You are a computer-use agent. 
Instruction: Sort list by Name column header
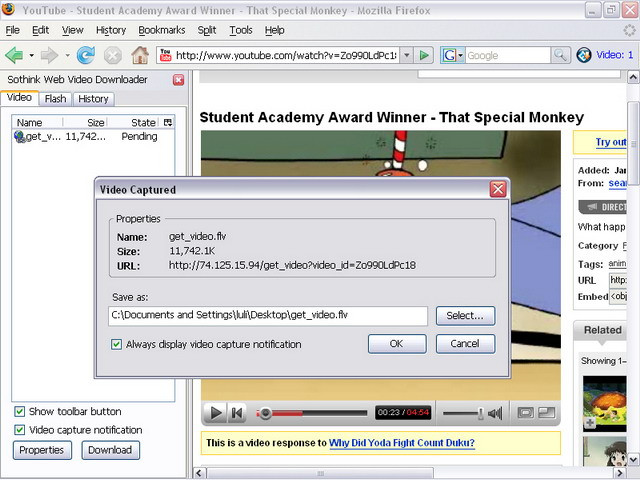pyautogui.click(x=37, y=122)
